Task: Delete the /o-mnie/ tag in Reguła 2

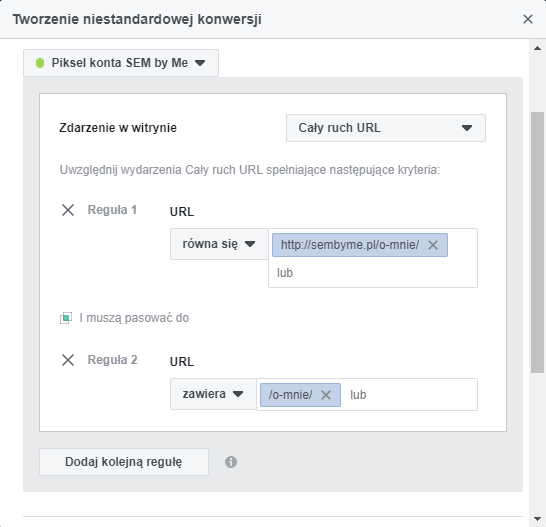Action: [x=326, y=395]
